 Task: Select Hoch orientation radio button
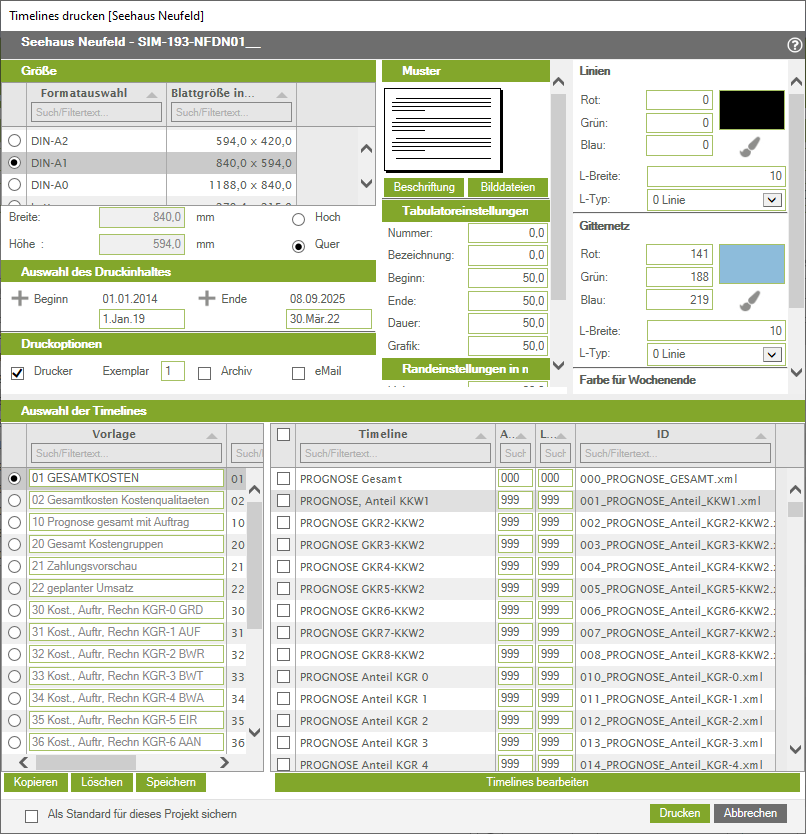tap(298, 219)
